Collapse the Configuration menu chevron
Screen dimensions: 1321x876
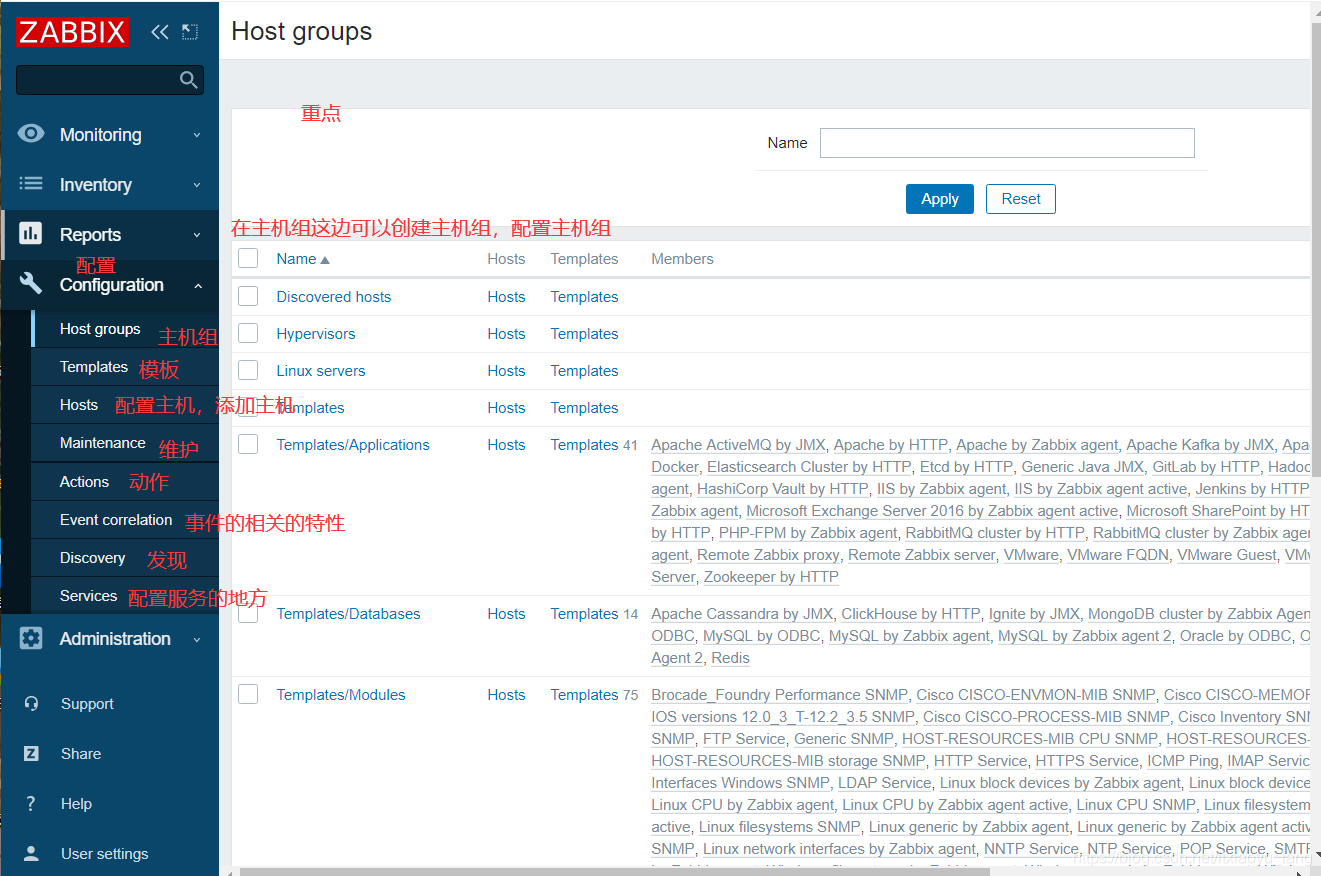point(197,286)
